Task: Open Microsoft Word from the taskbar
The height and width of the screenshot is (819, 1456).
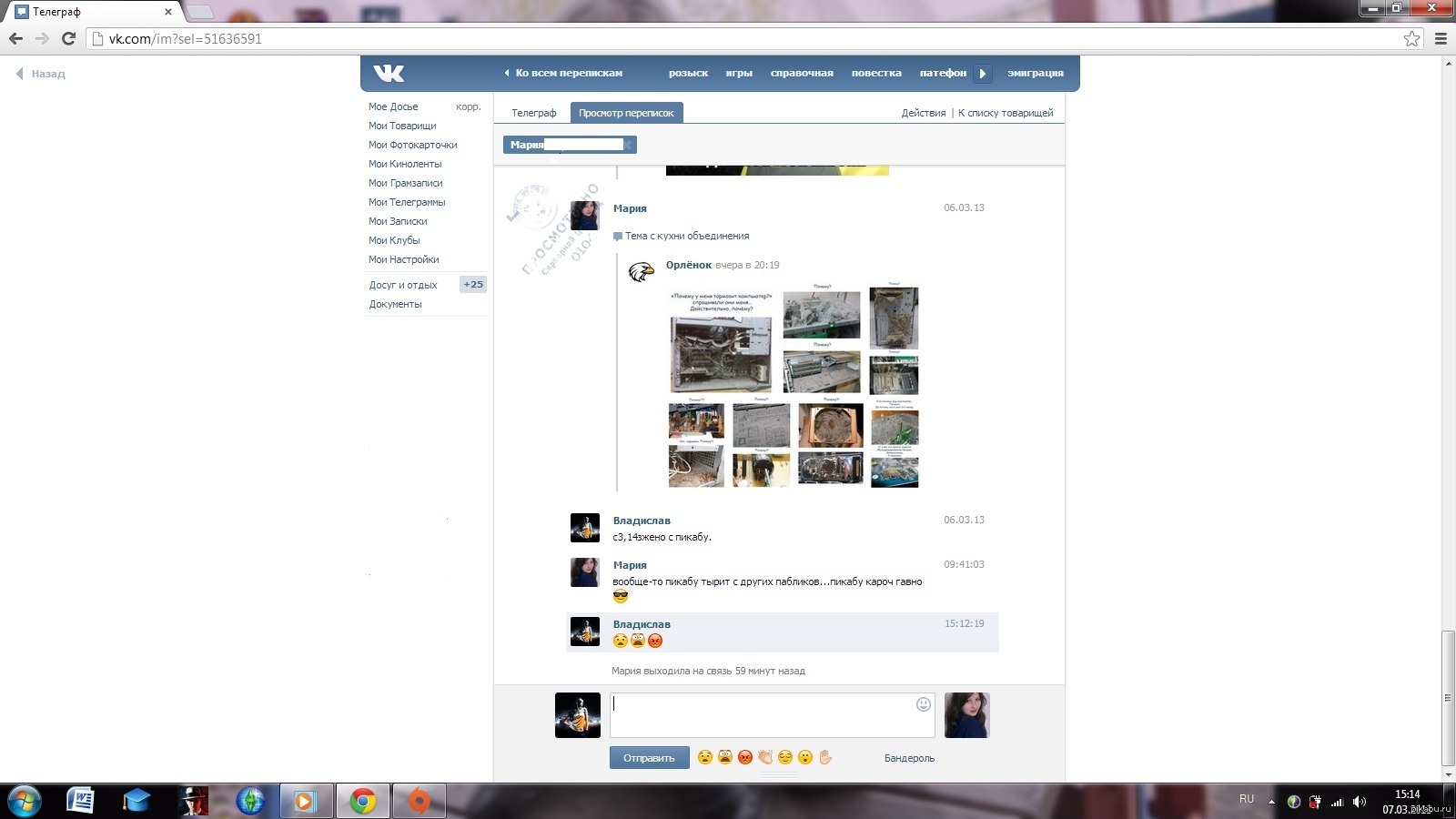Action: coord(80,801)
